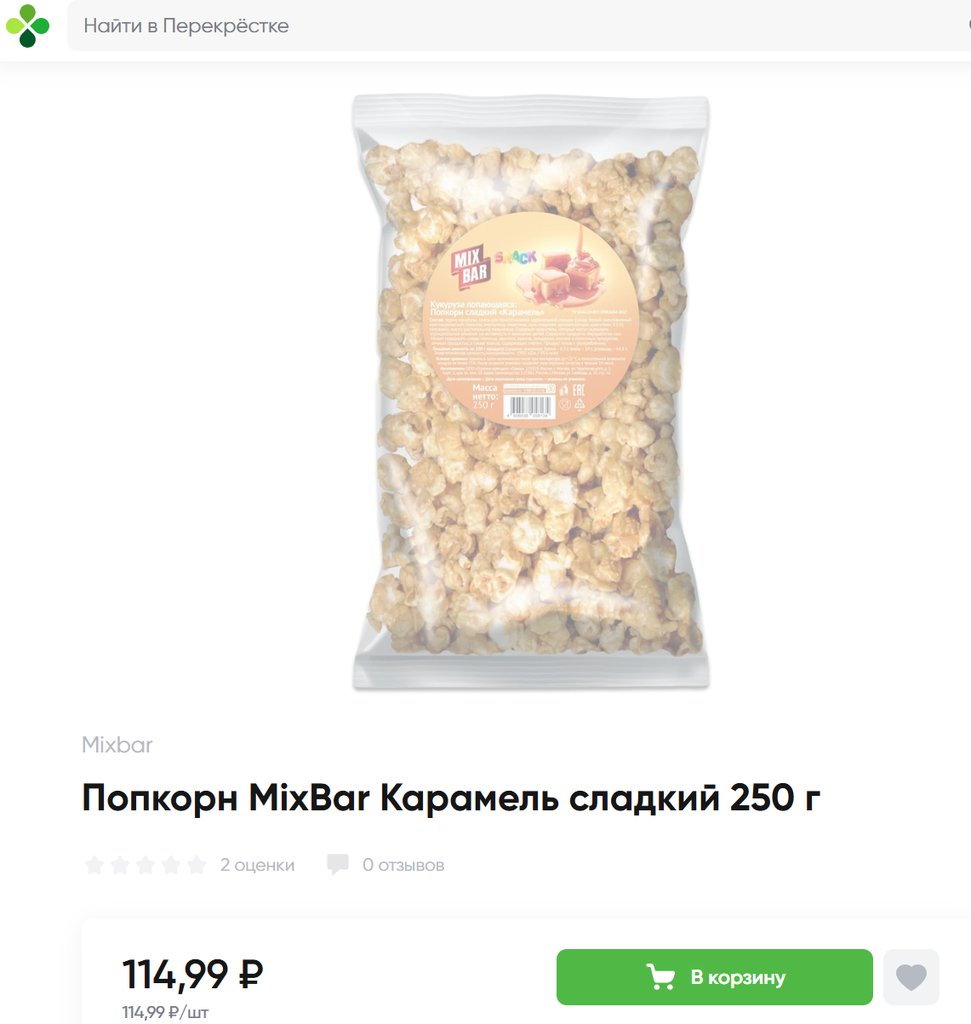Click the '114,99 ₽/шт' unit price text
Viewport: 971px width, 1024px height.
(x=165, y=1012)
